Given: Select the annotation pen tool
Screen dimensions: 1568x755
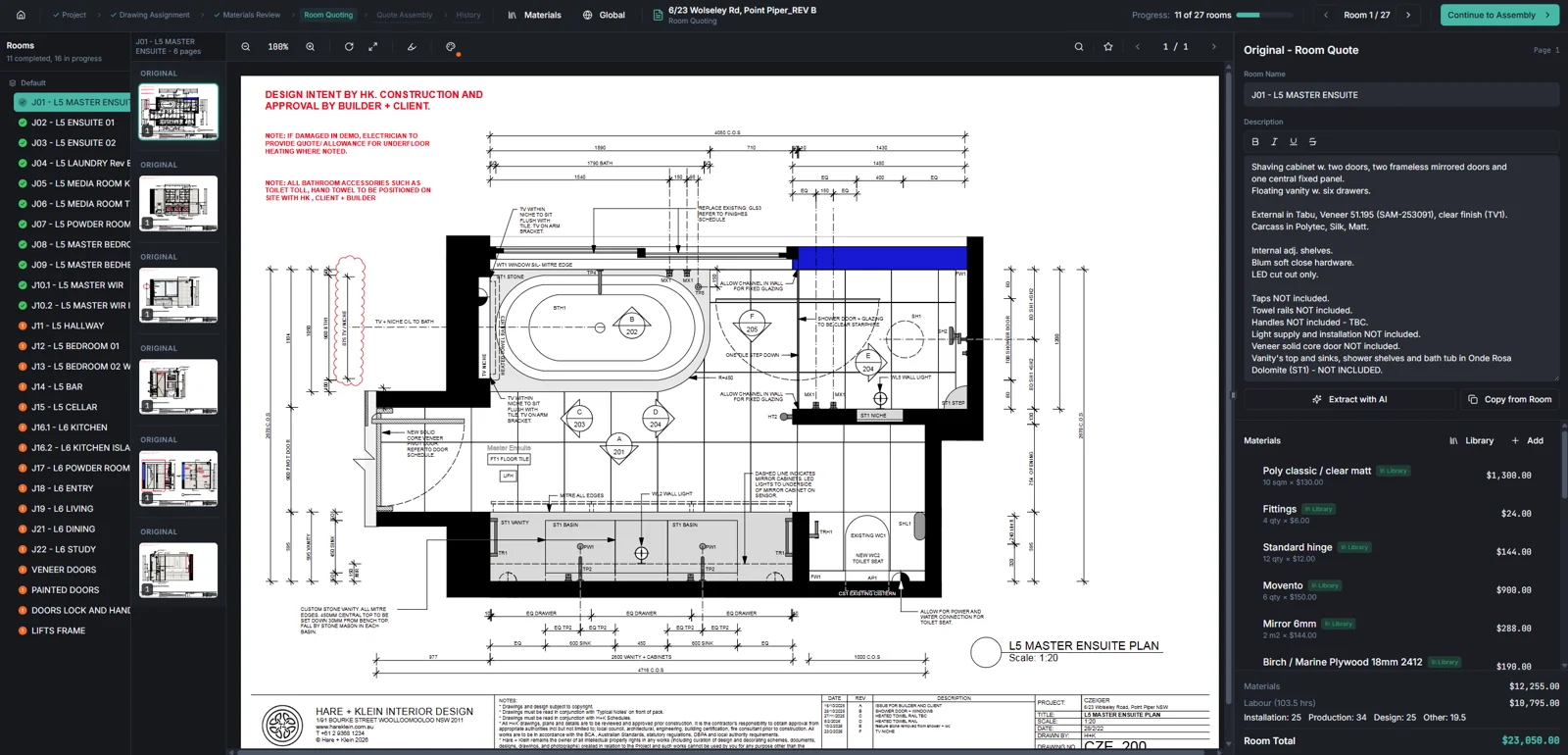Looking at the screenshot, I should click(412, 46).
